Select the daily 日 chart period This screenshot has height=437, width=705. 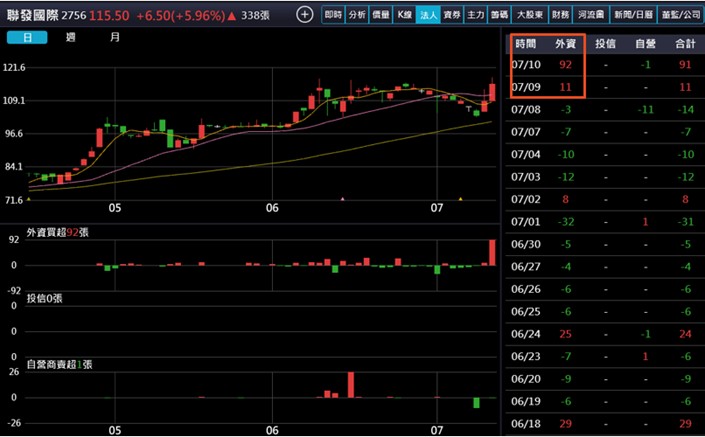pyautogui.click(x=27, y=37)
